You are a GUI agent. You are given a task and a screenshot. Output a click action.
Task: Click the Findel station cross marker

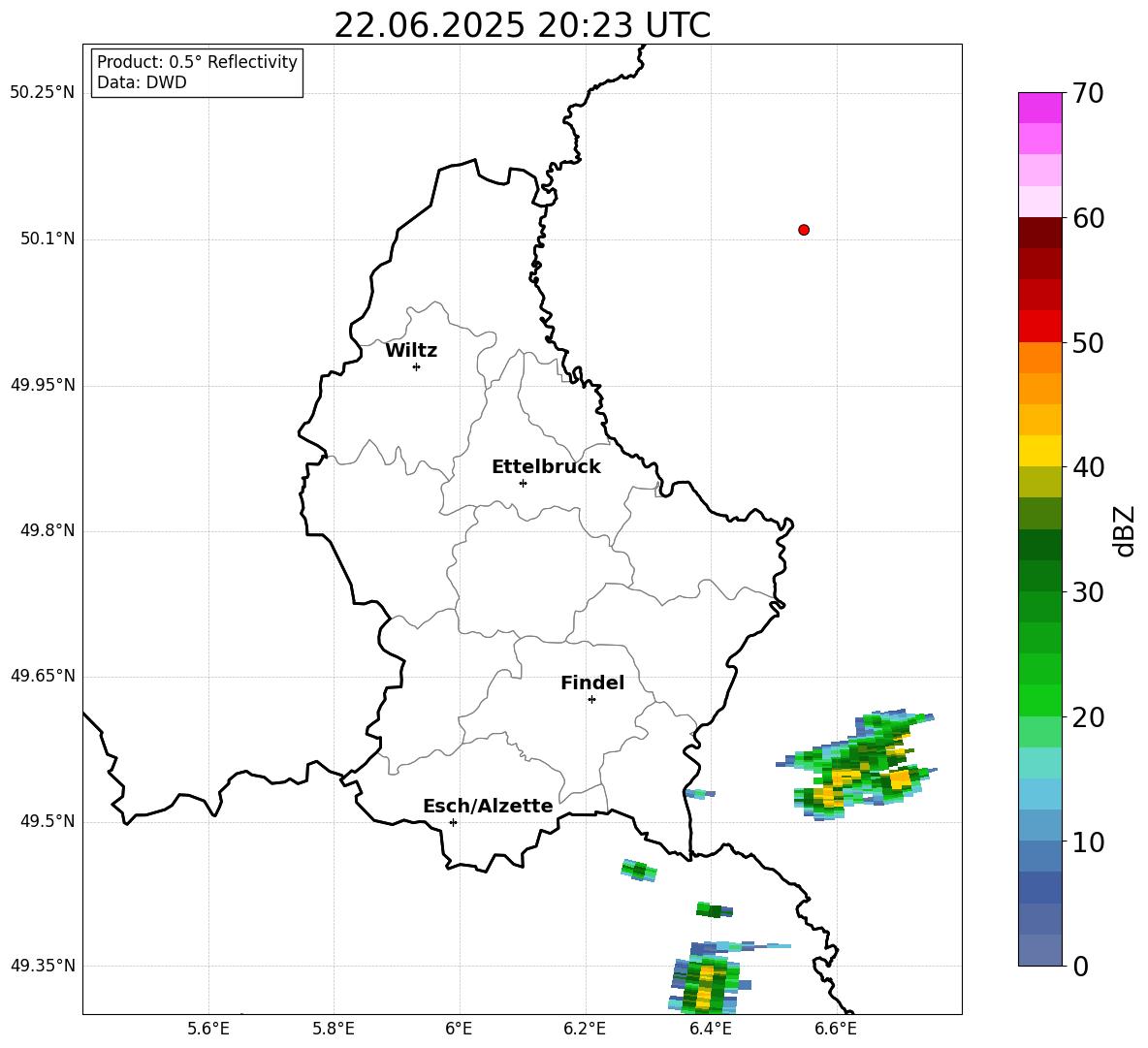pos(591,699)
